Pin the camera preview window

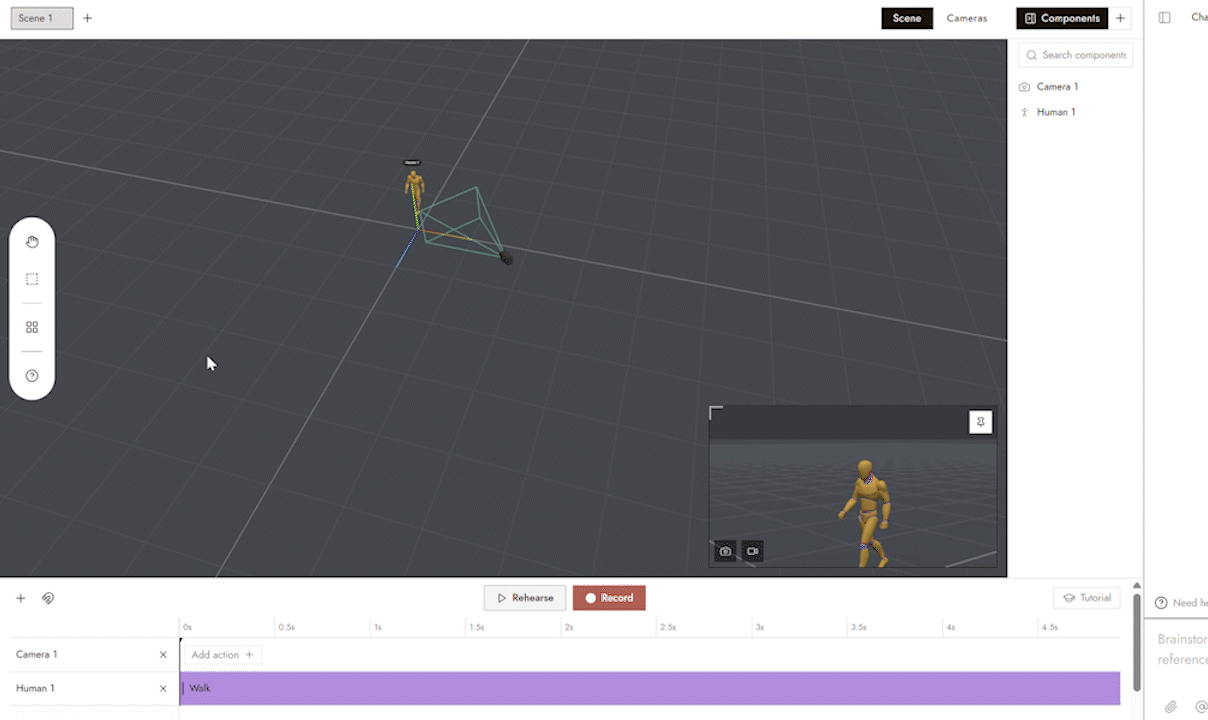click(x=981, y=423)
